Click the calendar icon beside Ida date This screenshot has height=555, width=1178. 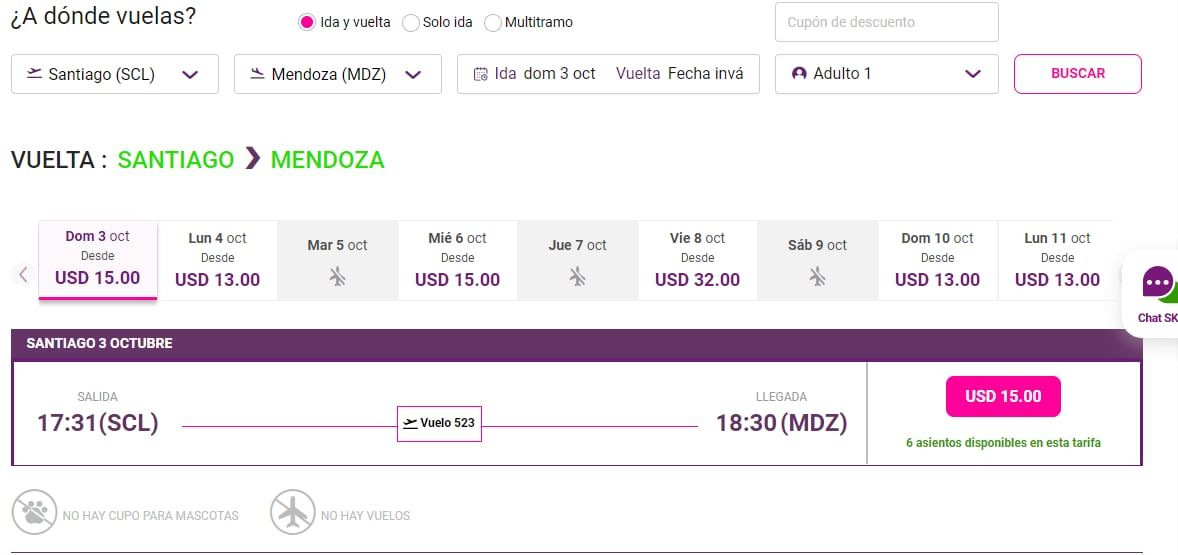(480, 74)
